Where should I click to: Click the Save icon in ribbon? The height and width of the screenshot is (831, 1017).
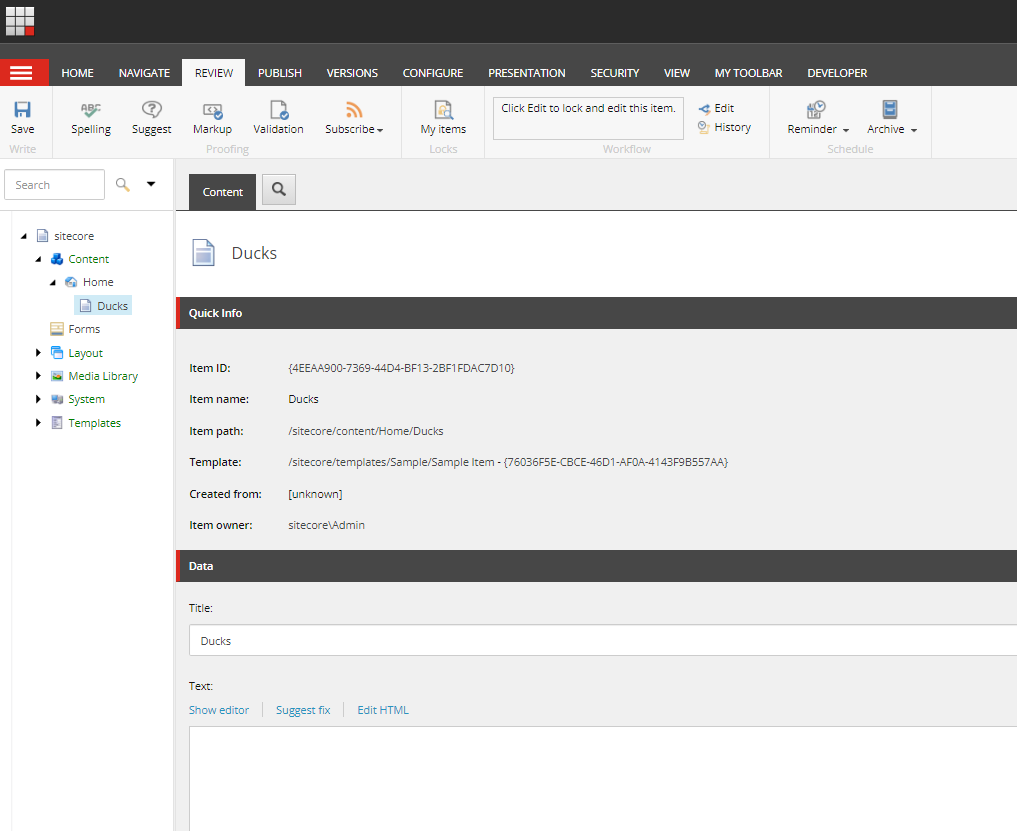pos(22,111)
